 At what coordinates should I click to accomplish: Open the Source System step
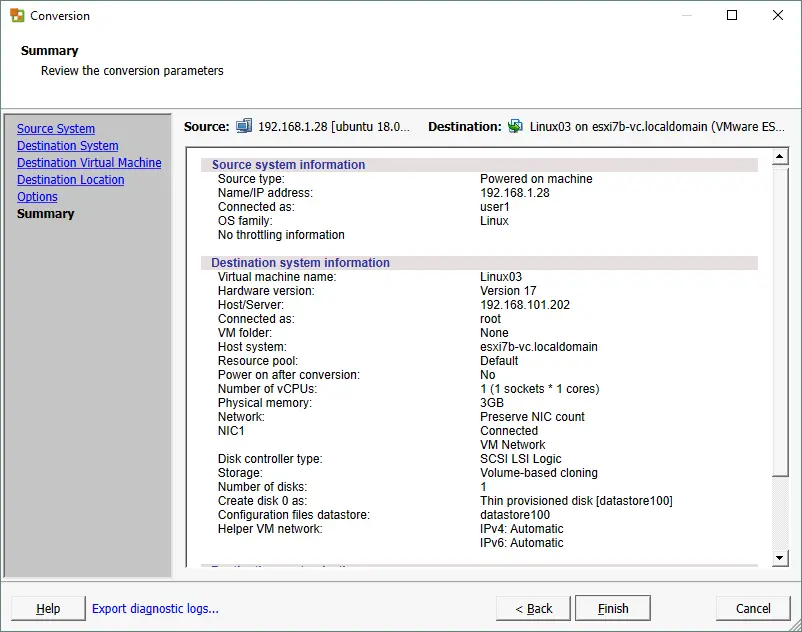[56, 129]
